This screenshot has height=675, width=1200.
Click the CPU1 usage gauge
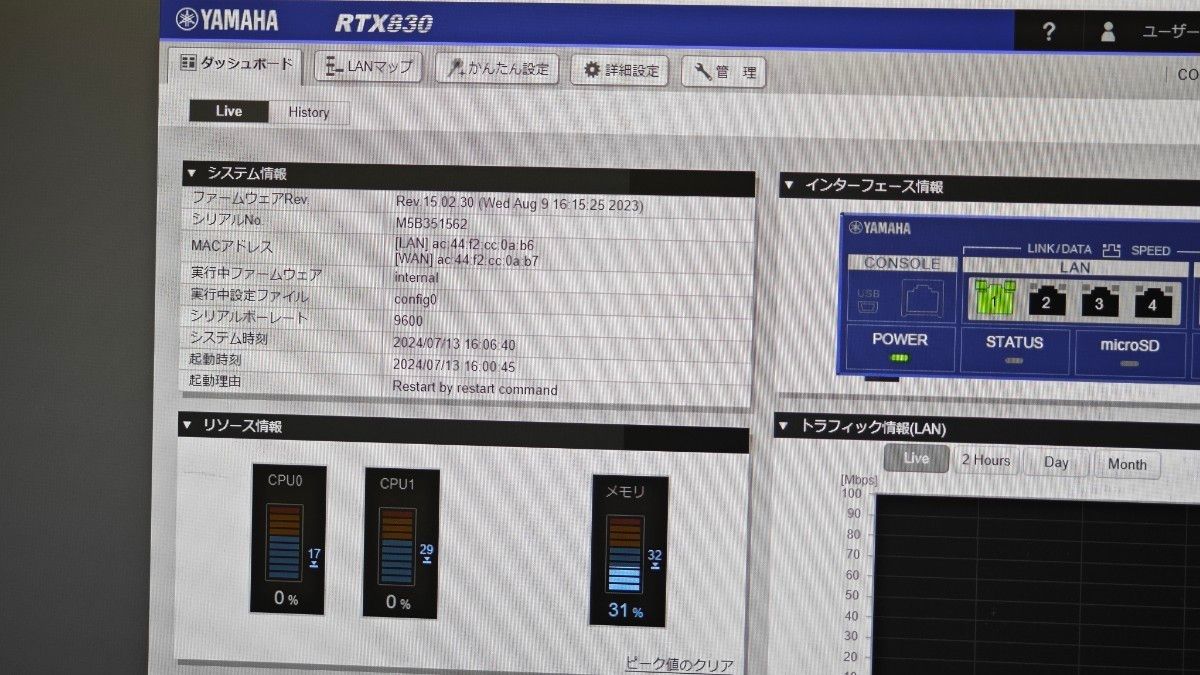[x=400, y=543]
